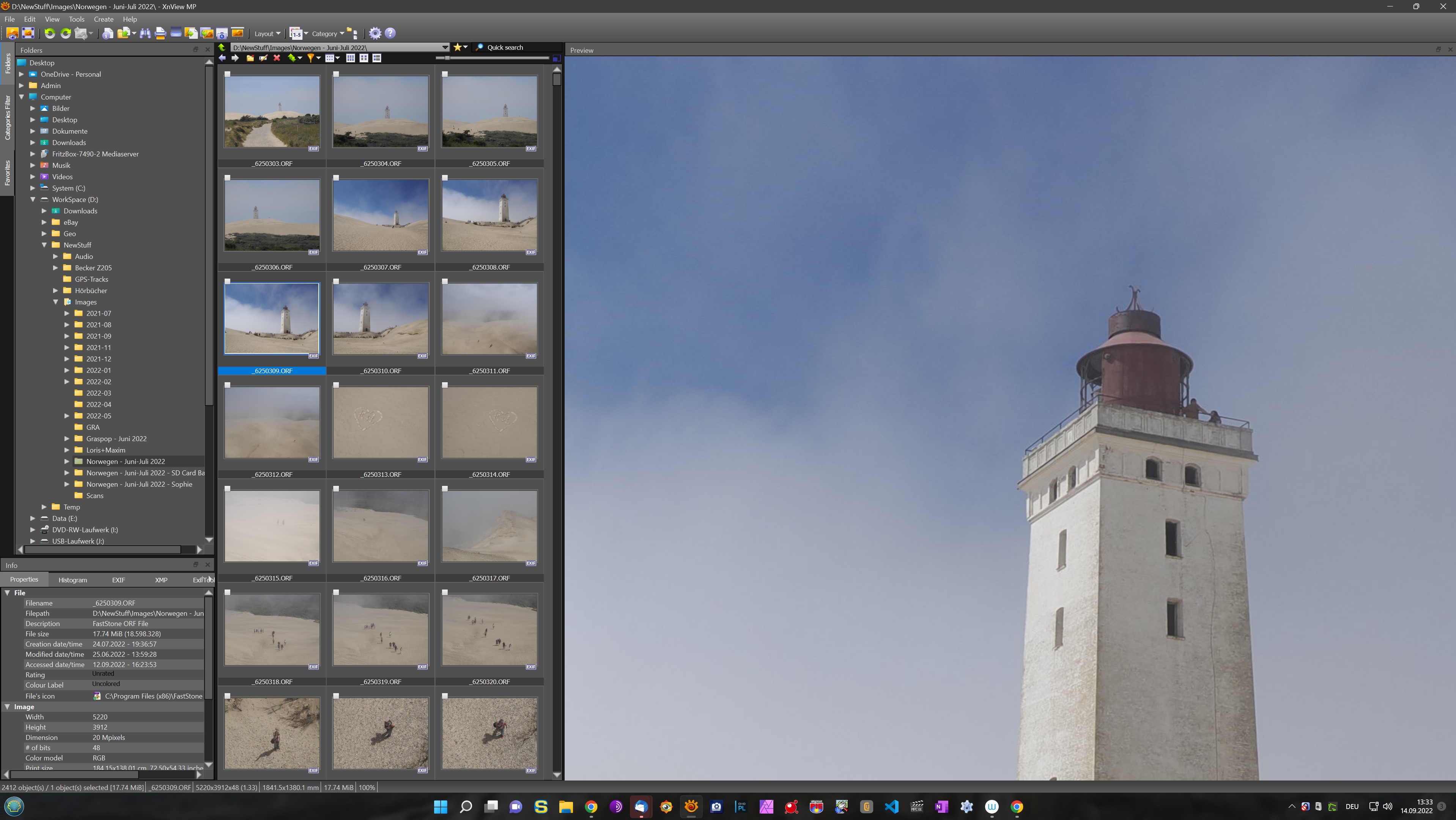
Task: Click the Print icon in toolbar
Action: pos(160,33)
